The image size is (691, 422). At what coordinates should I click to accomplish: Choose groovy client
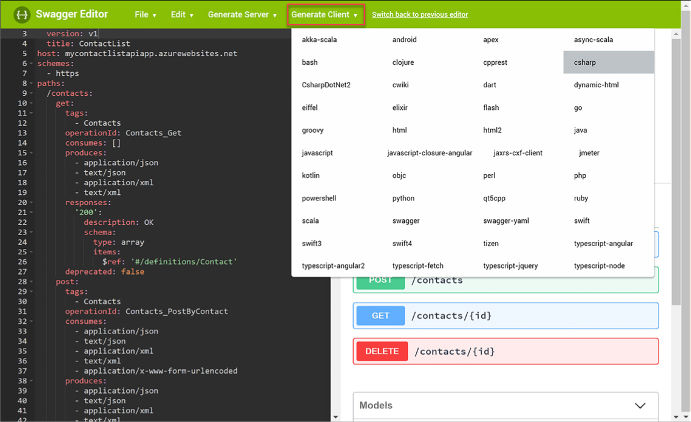coord(312,130)
